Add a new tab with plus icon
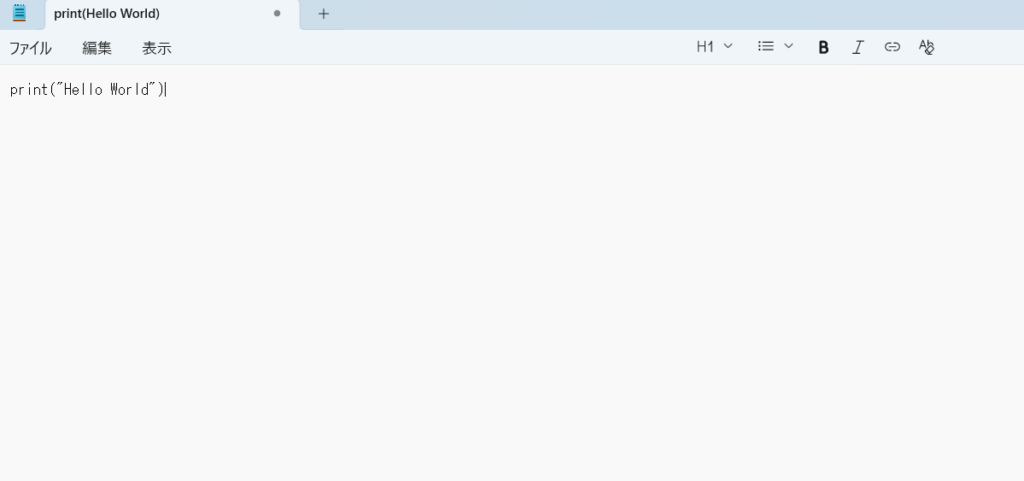The image size is (1024, 481). click(x=323, y=14)
